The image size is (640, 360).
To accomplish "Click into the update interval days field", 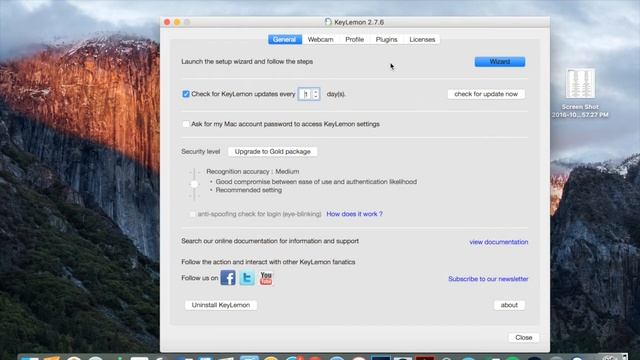I will coord(306,94).
